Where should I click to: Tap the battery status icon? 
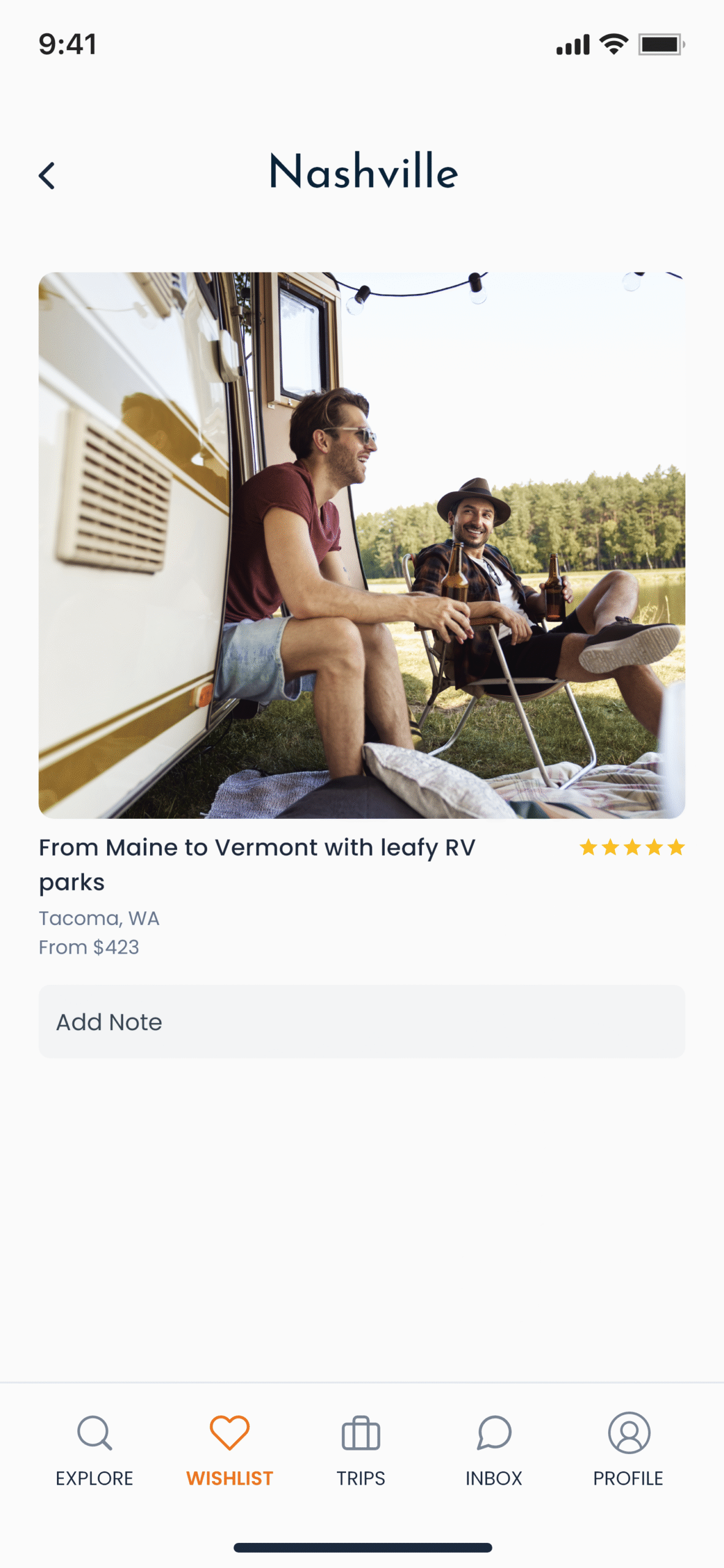coord(661,44)
